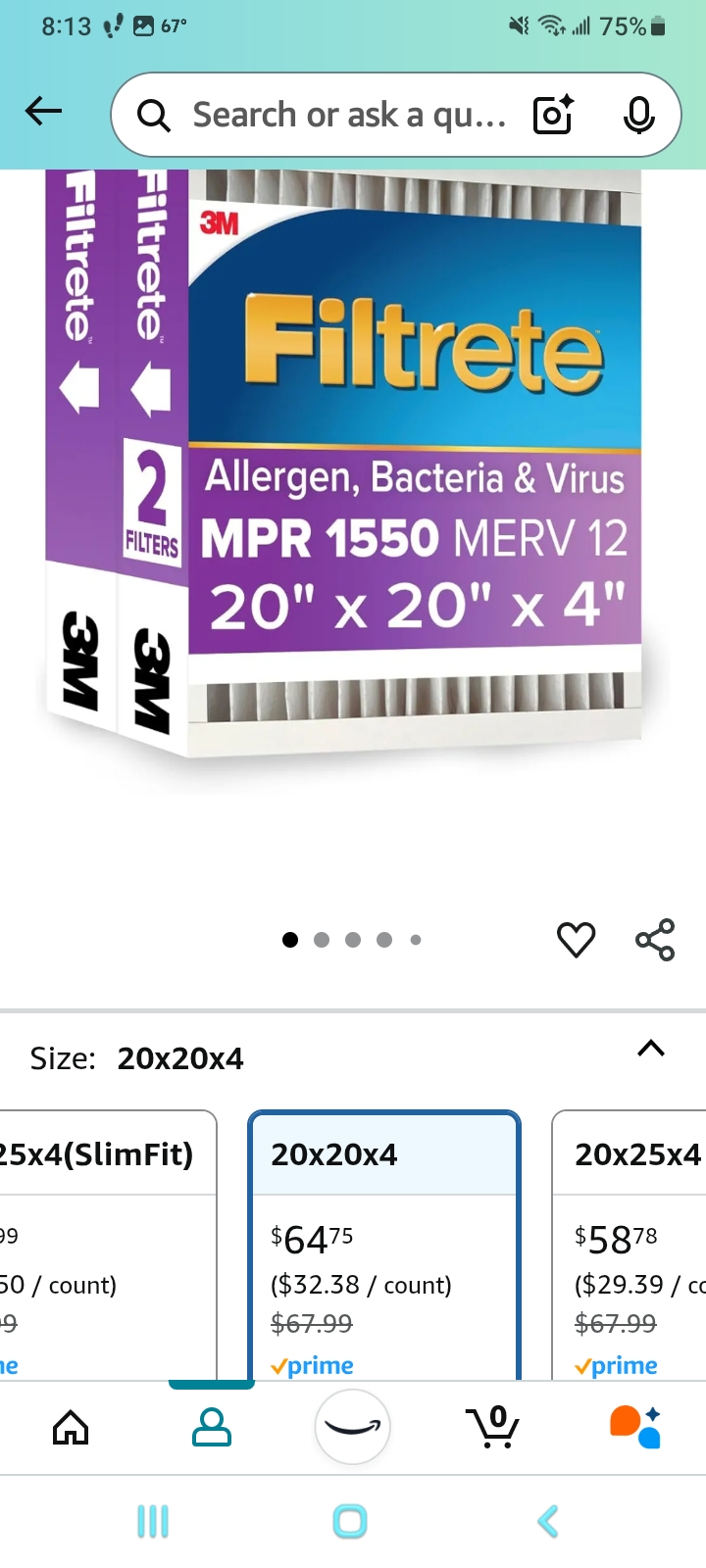
Task: Add item to wish list heart
Action: coord(576,939)
